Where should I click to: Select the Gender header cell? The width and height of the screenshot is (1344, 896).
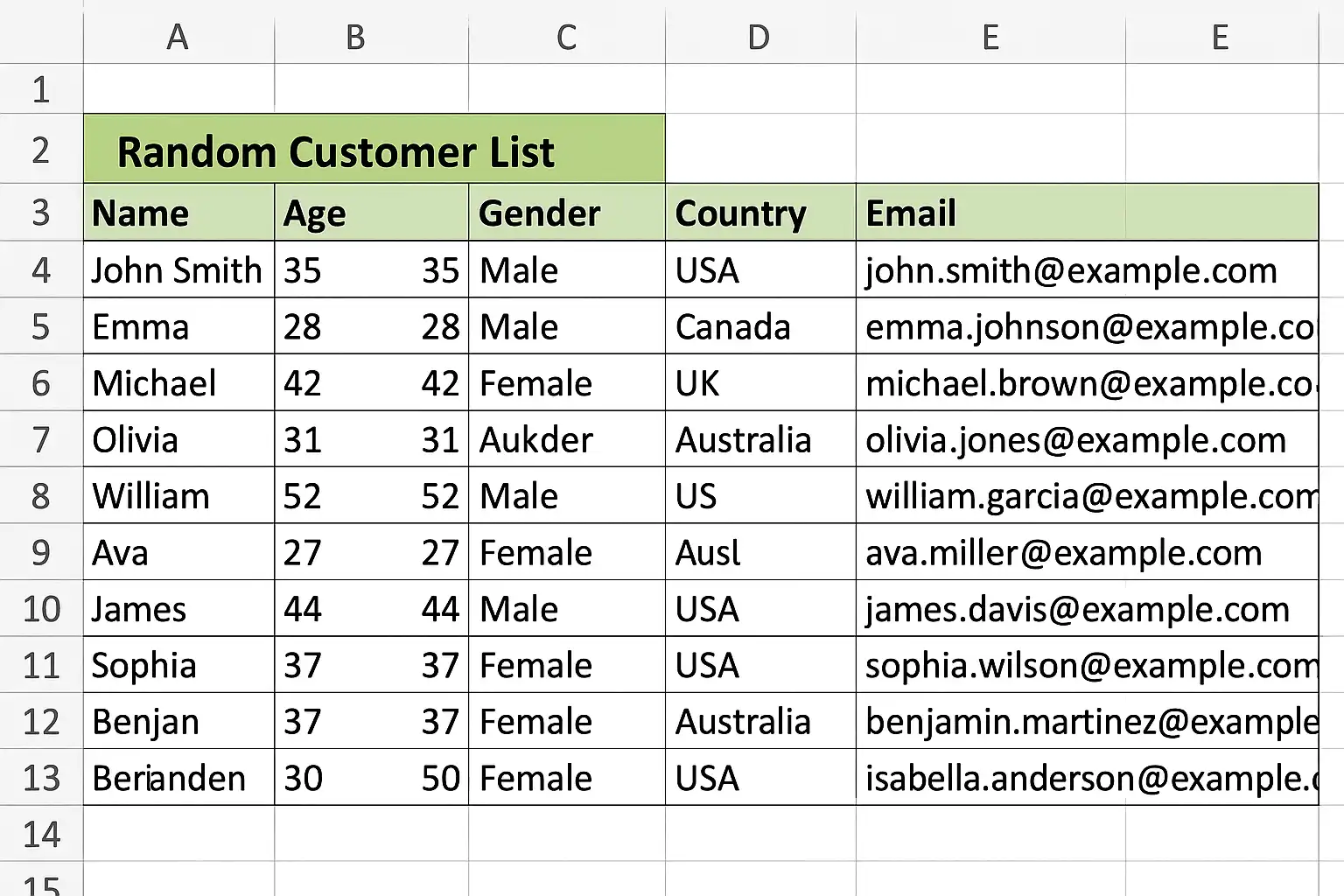[x=566, y=213]
